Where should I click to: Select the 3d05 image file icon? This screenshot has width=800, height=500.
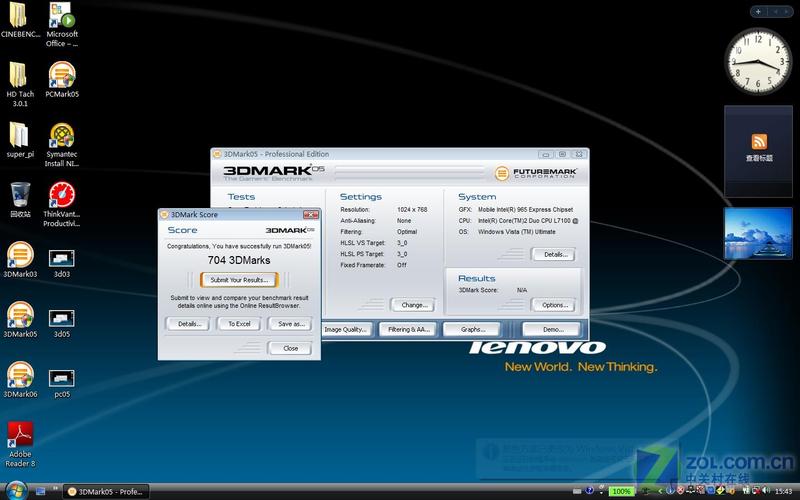pyautogui.click(x=62, y=323)
